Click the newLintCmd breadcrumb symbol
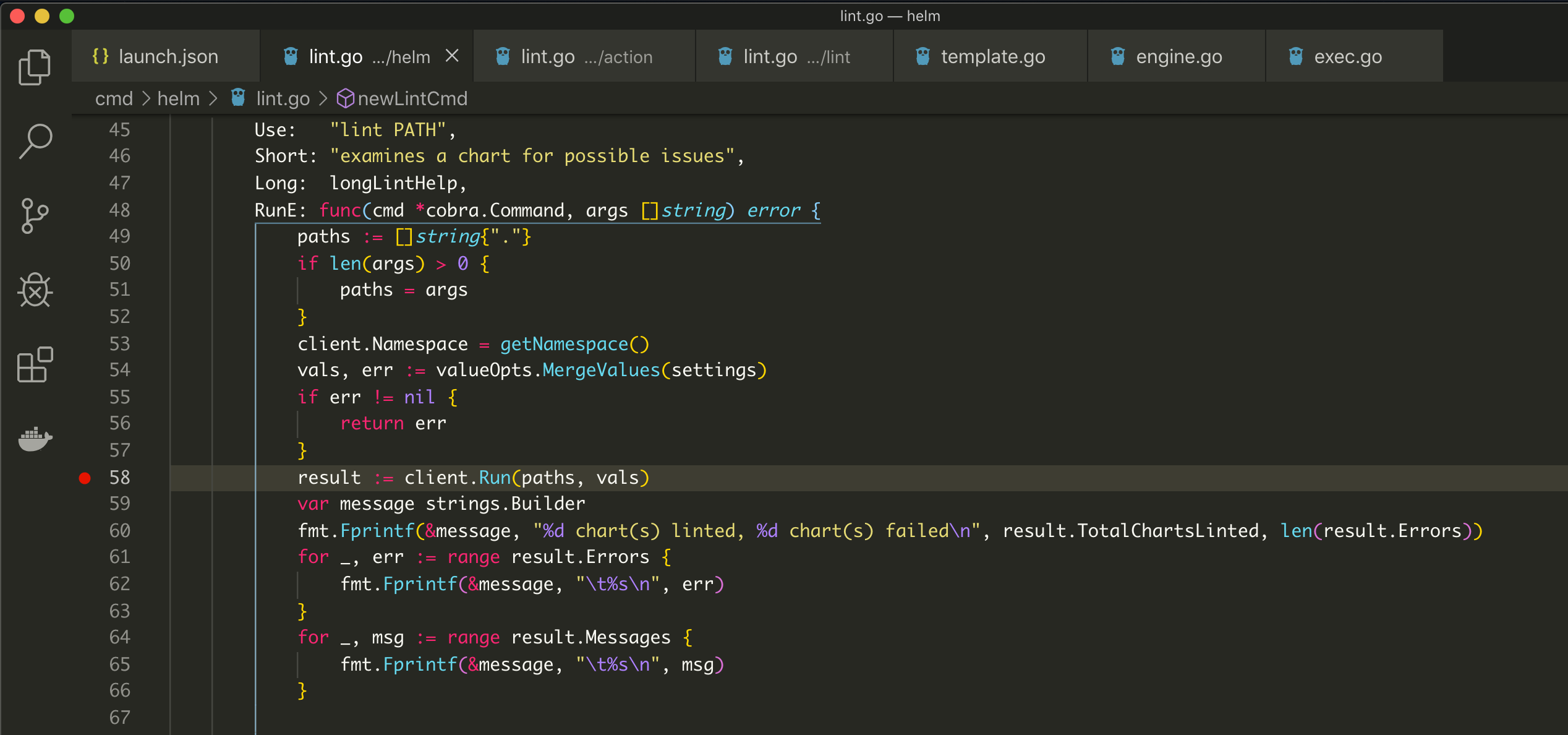 (x=412, y=98)
